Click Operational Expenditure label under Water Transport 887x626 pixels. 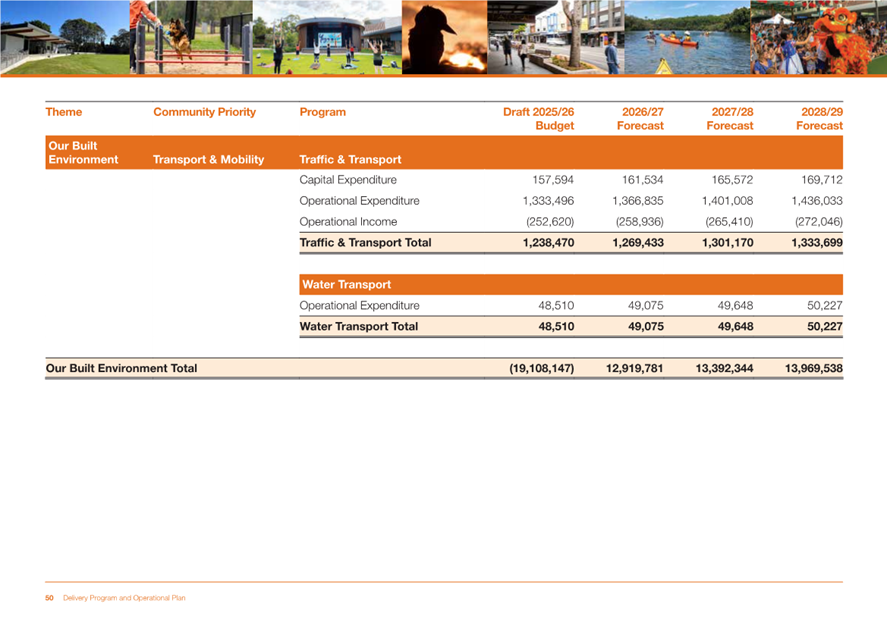[359, 305]
